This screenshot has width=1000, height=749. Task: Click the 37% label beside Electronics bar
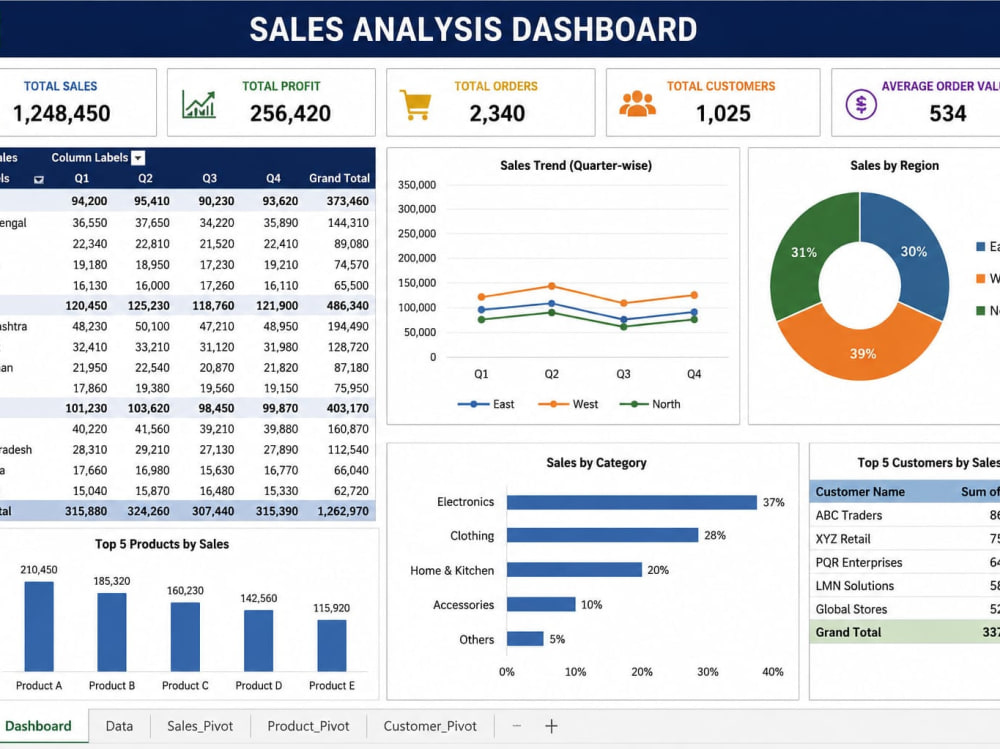774,502
